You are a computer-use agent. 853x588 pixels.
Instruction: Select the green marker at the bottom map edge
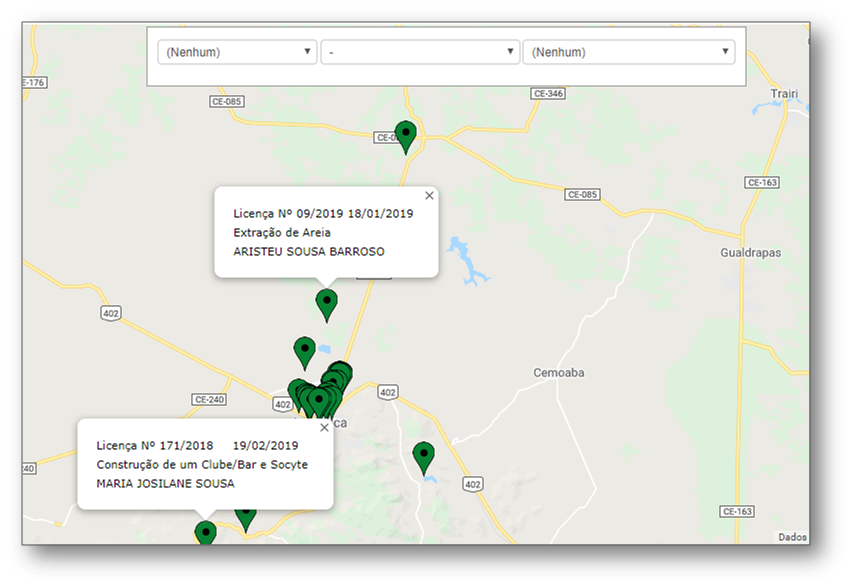[205, 532]
